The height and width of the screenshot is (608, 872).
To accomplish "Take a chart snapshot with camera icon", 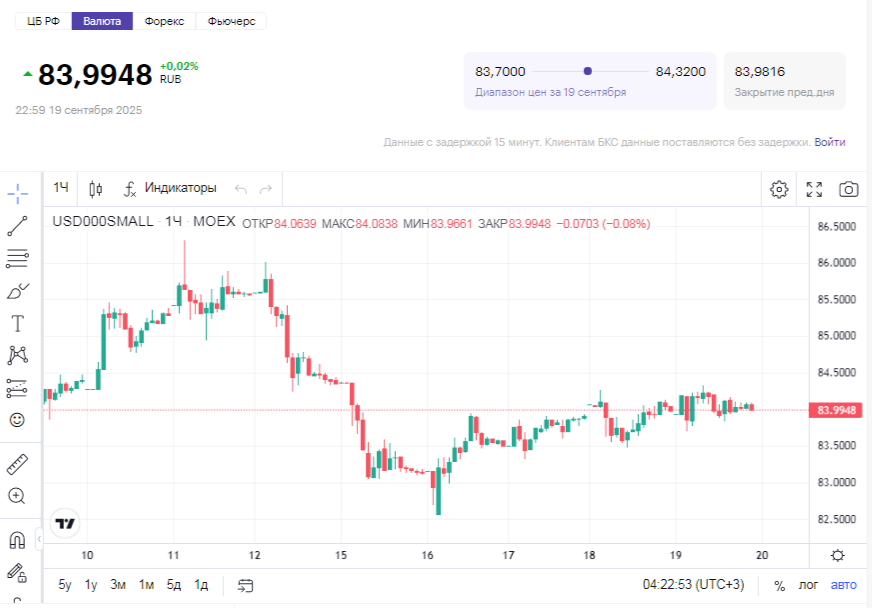I will (x=848, y=189).
